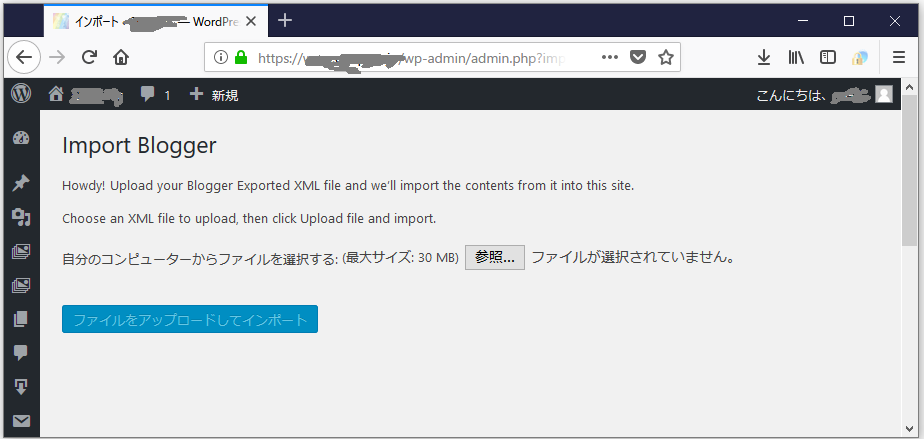
Task: Open the Dashboard from the sidebar
Action: click(21, 139)
